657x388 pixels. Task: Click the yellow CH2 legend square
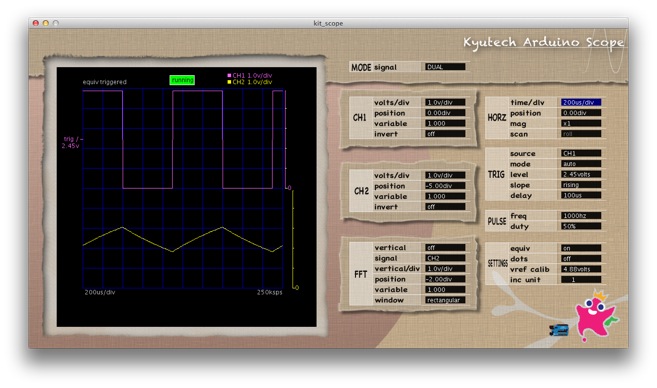tap(229, 82)
